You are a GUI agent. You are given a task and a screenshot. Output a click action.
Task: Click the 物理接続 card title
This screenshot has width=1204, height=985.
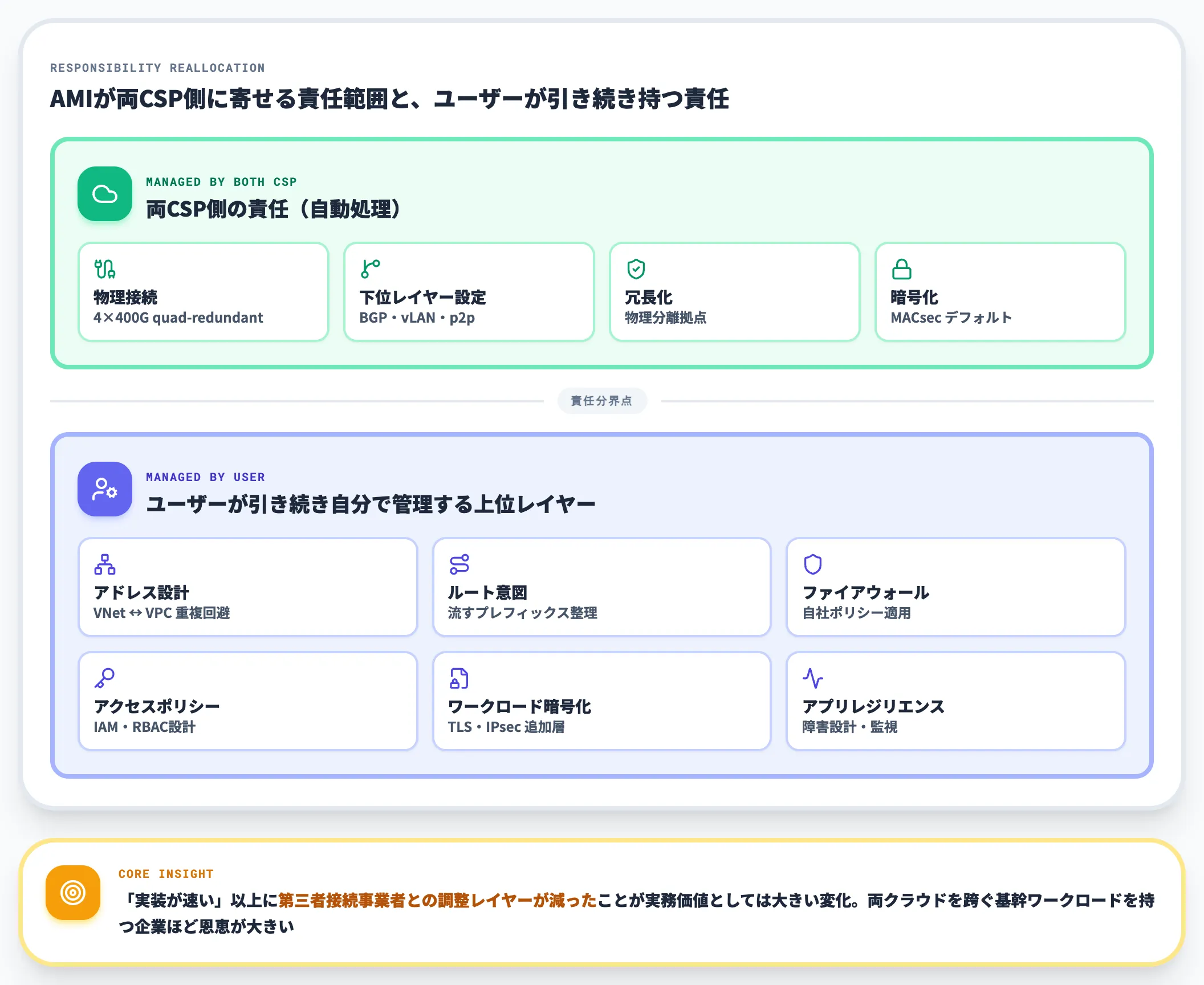pos(125,297)
